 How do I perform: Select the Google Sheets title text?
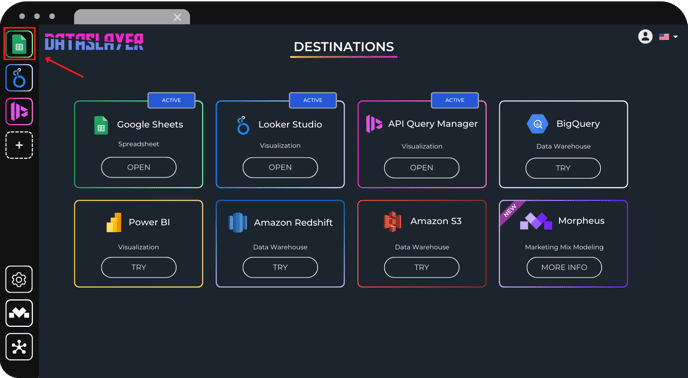point(150,125)
